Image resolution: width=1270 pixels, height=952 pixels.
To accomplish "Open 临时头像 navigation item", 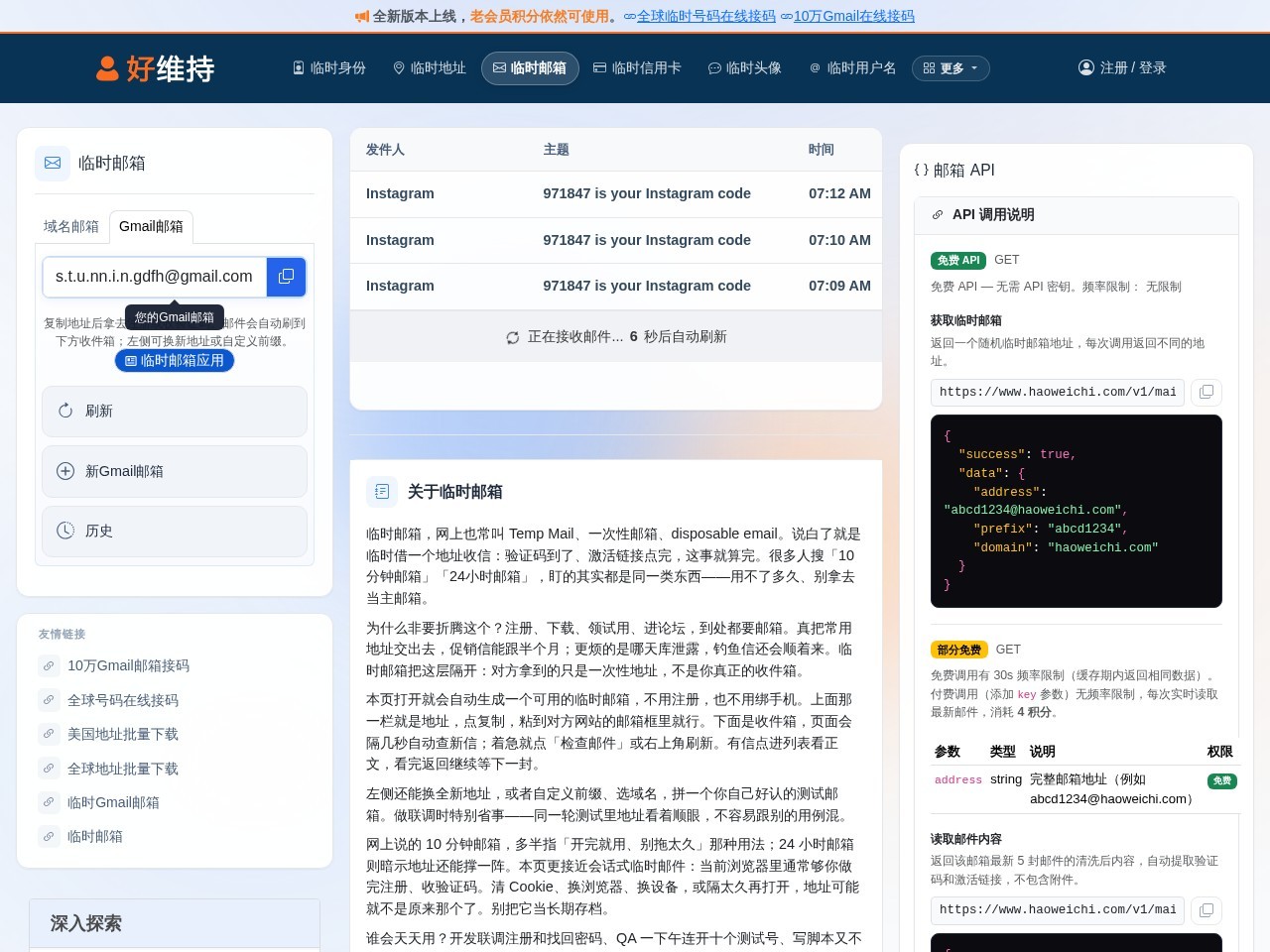I will pyautogui.click(x=745, y=68).
